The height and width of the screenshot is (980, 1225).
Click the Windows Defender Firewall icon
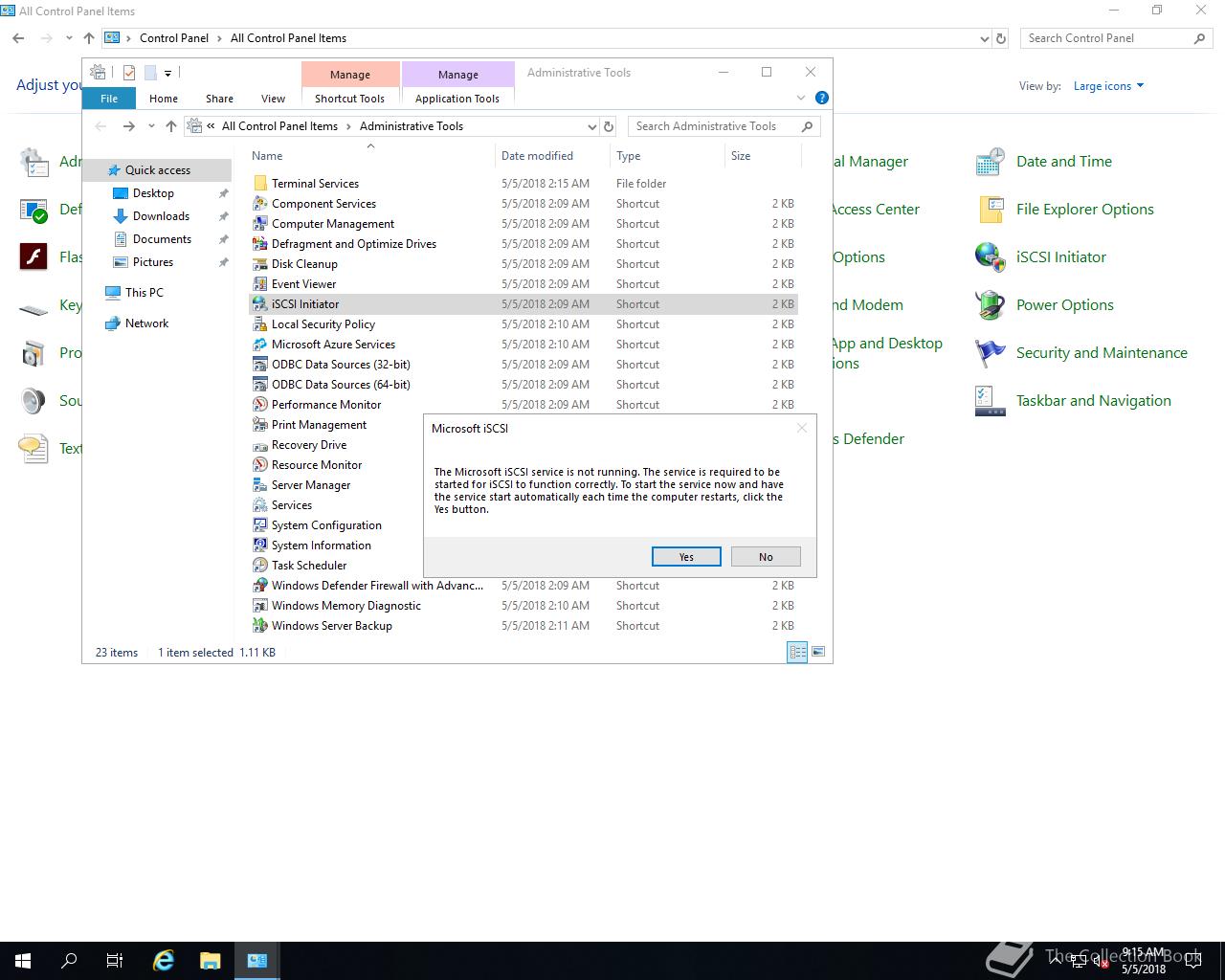[x=259, y=586]
